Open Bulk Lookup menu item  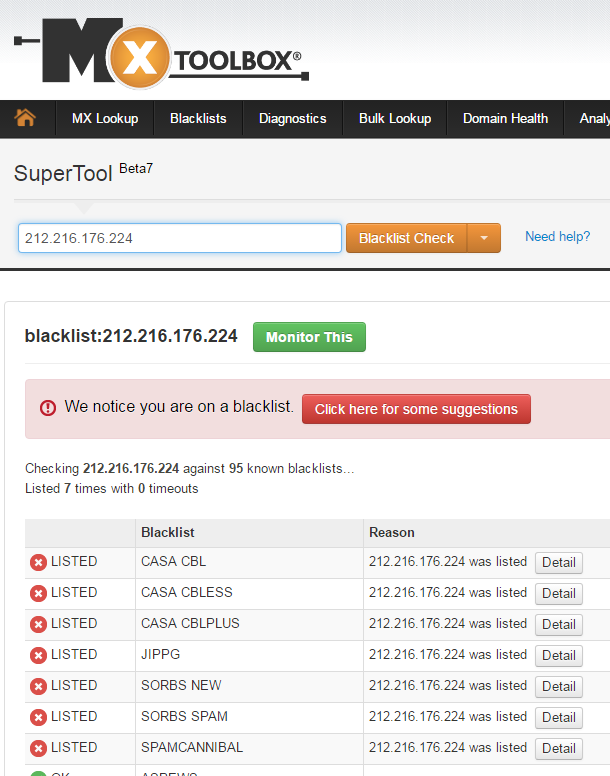click(x=395, y=118)
